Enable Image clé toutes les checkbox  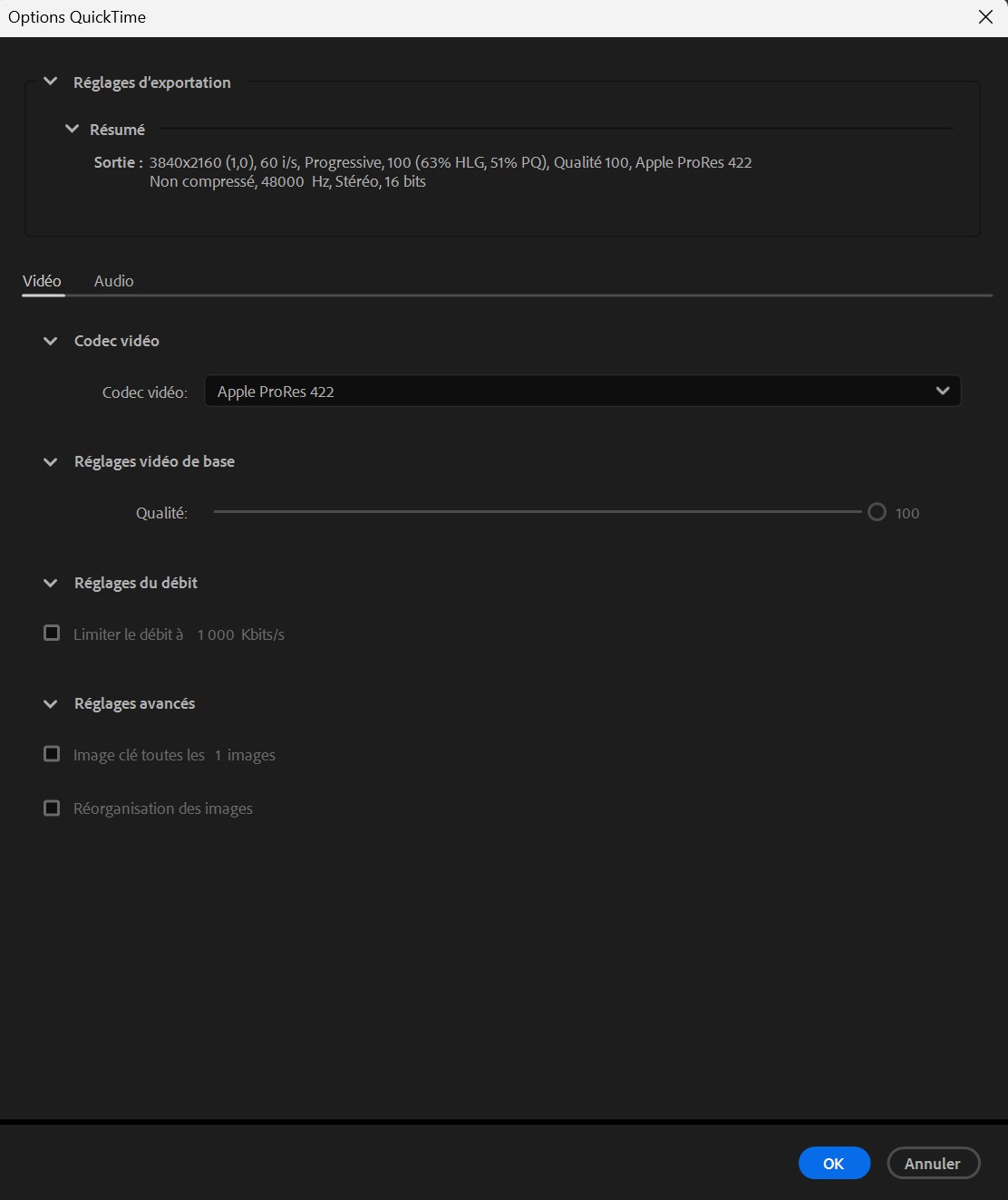(x=52, y=754)
